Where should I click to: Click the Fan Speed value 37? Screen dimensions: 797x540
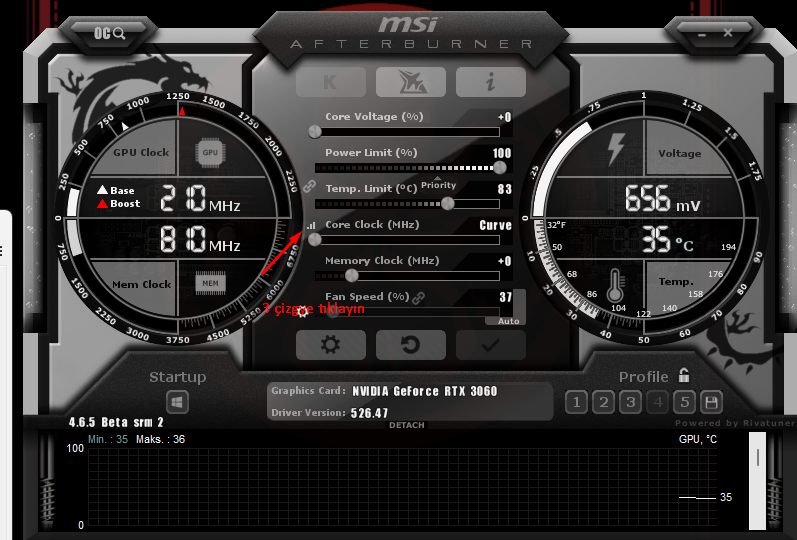click(505, 297)
